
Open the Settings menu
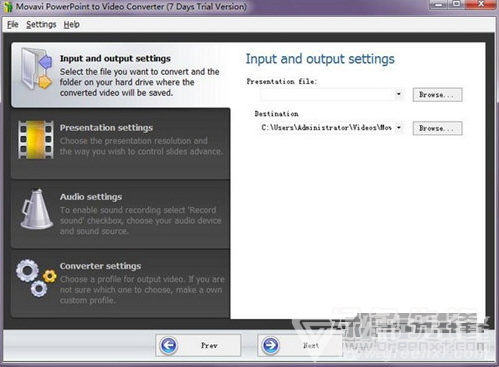(x=41, y=24)
